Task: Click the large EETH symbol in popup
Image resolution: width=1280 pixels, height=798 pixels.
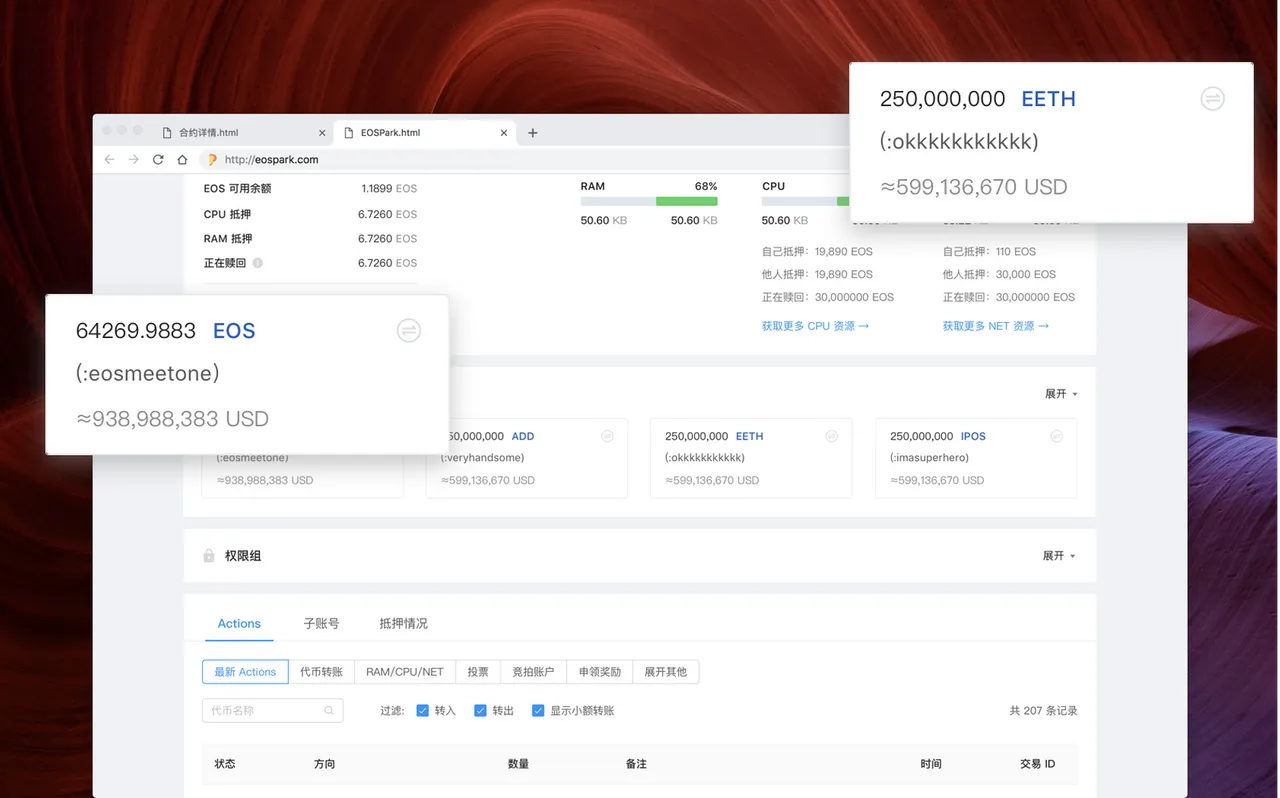Action: (x=1048, y=99)
